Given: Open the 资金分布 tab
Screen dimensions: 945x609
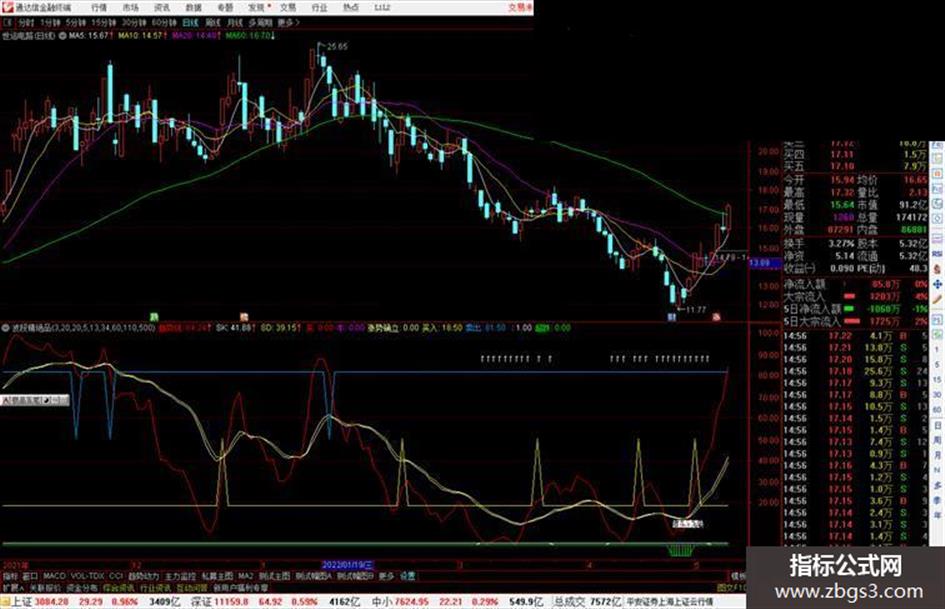Looking at the screenshot, I should point(82,587).
